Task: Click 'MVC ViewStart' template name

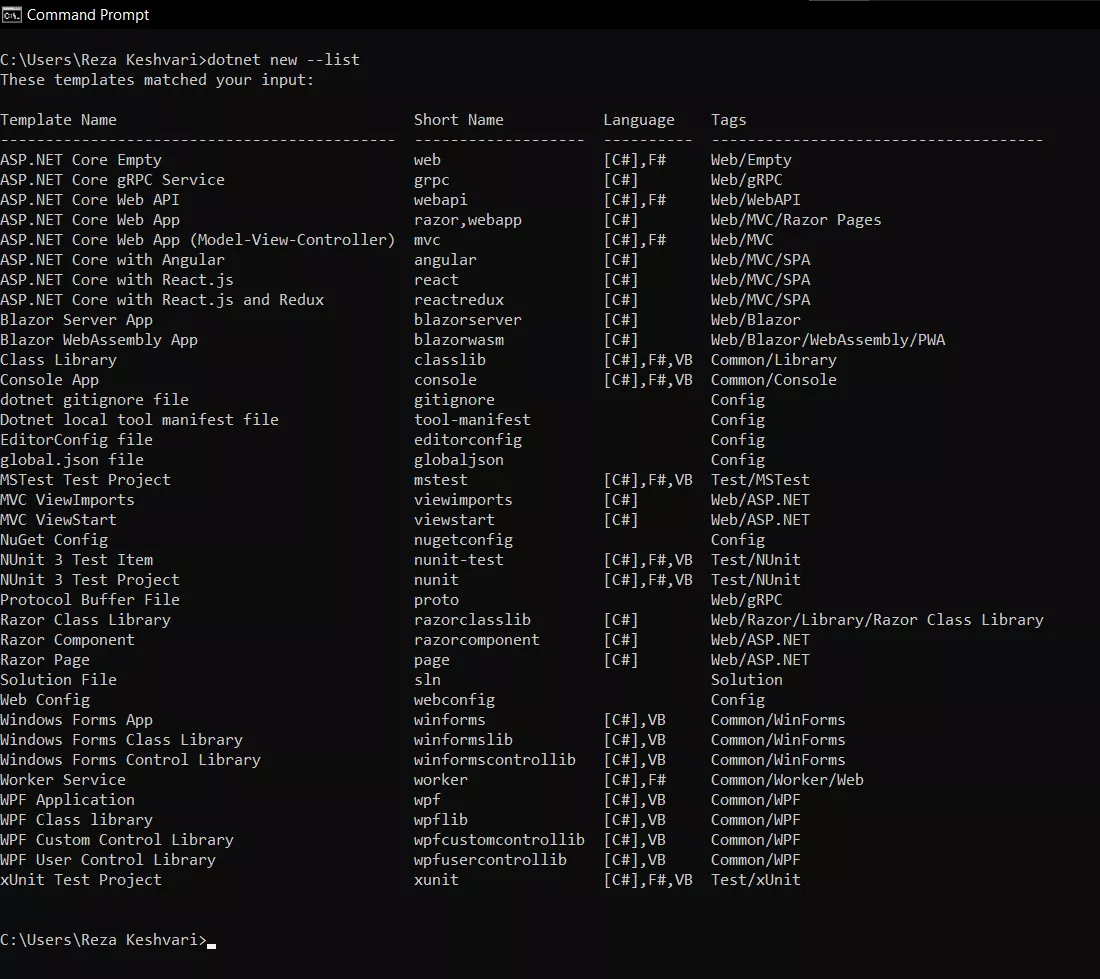Action: (58, 520)
